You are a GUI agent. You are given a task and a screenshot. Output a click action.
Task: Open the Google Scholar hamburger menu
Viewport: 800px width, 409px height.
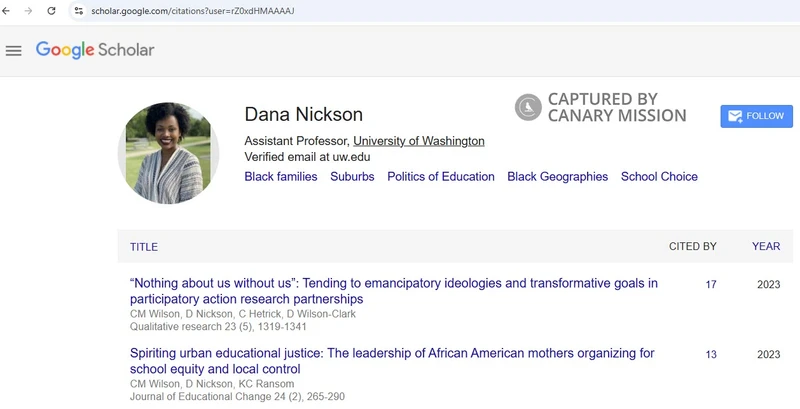(14, 50)
